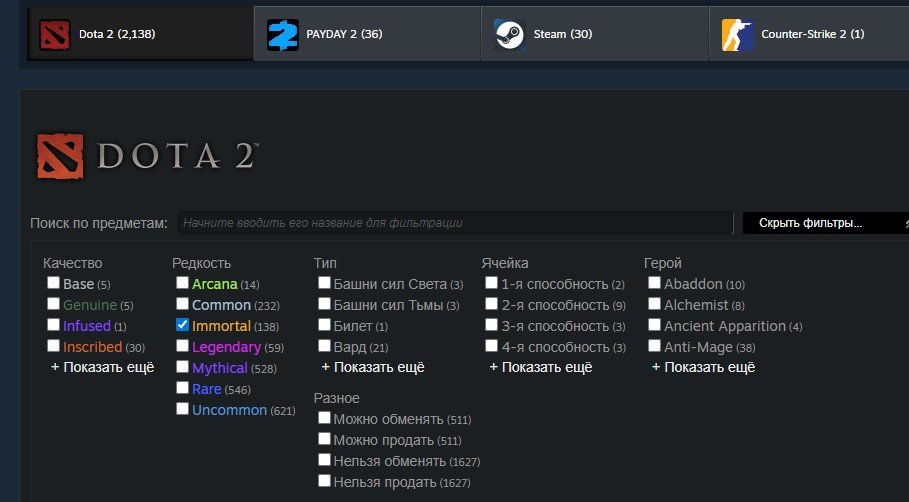The width and height of the screenshot is (909, 502).
Task: Click the Legendary rarity label text
Action: coord(226,347)
